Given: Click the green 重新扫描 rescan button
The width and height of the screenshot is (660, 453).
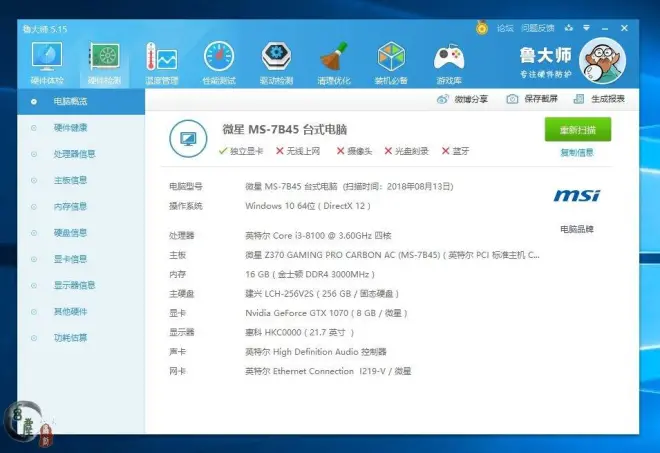Looking at the screenshot, I should 578,130.
